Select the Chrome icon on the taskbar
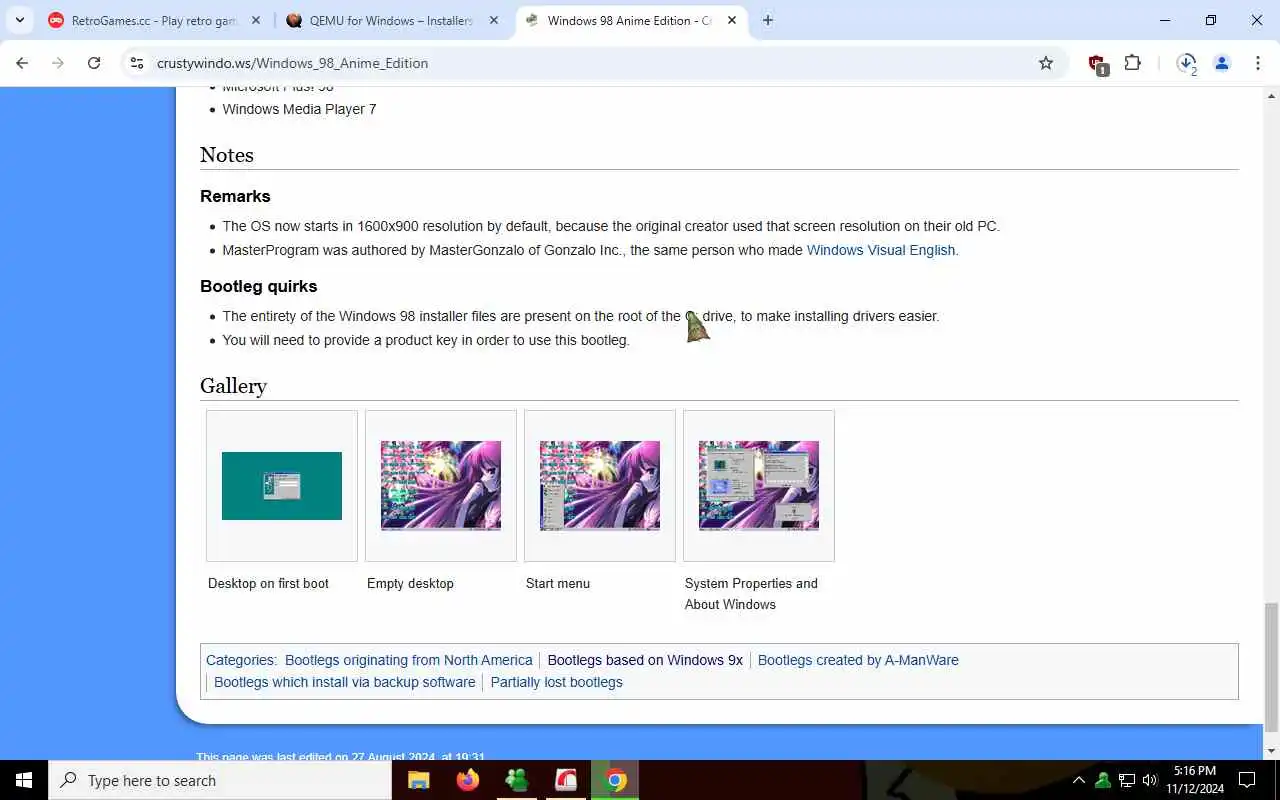 point(616,780)
